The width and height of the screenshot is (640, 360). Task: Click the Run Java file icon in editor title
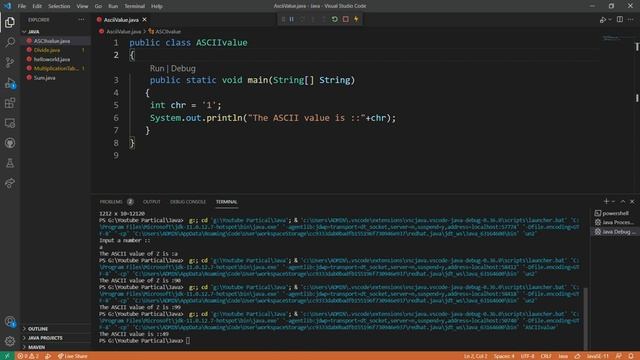point(602,20)
